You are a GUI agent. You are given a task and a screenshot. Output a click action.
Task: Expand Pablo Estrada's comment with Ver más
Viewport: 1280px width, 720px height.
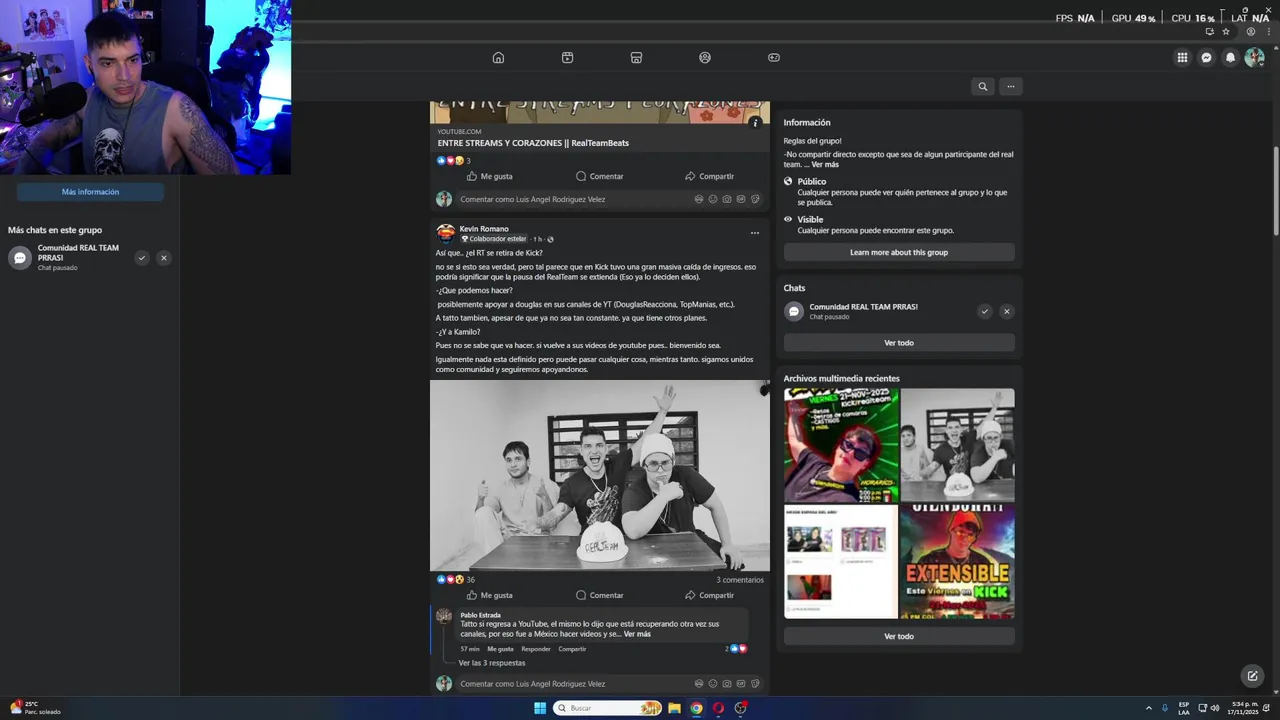coord(637,634)
